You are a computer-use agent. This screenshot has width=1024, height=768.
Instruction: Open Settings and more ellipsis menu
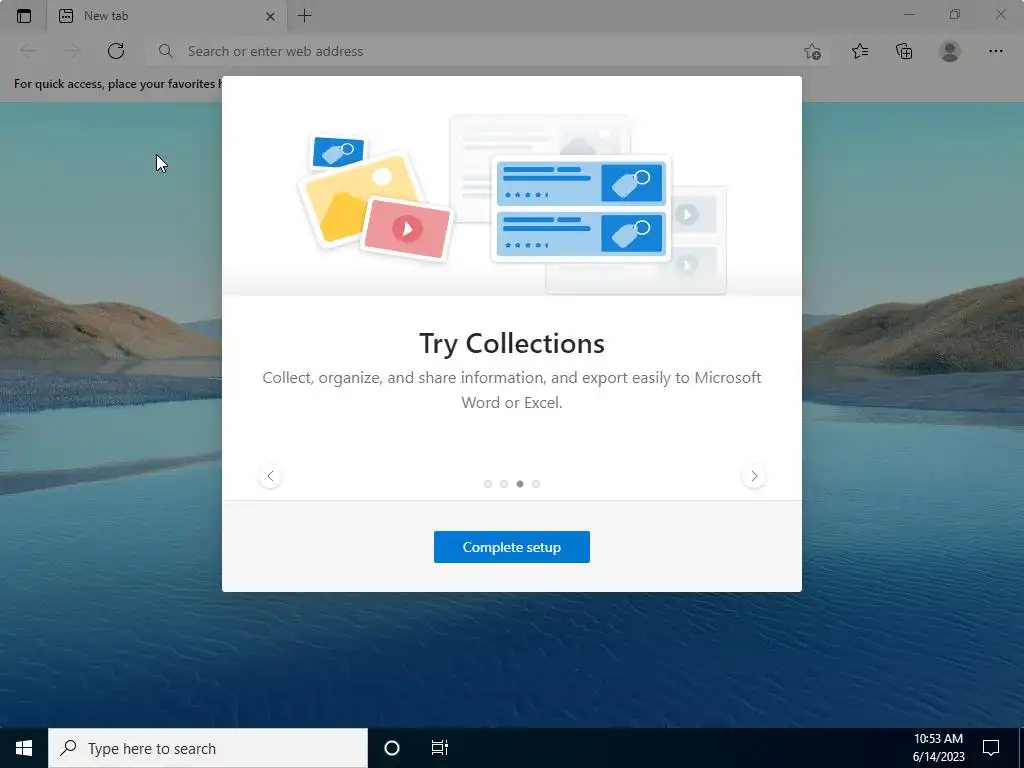[995, 51]
